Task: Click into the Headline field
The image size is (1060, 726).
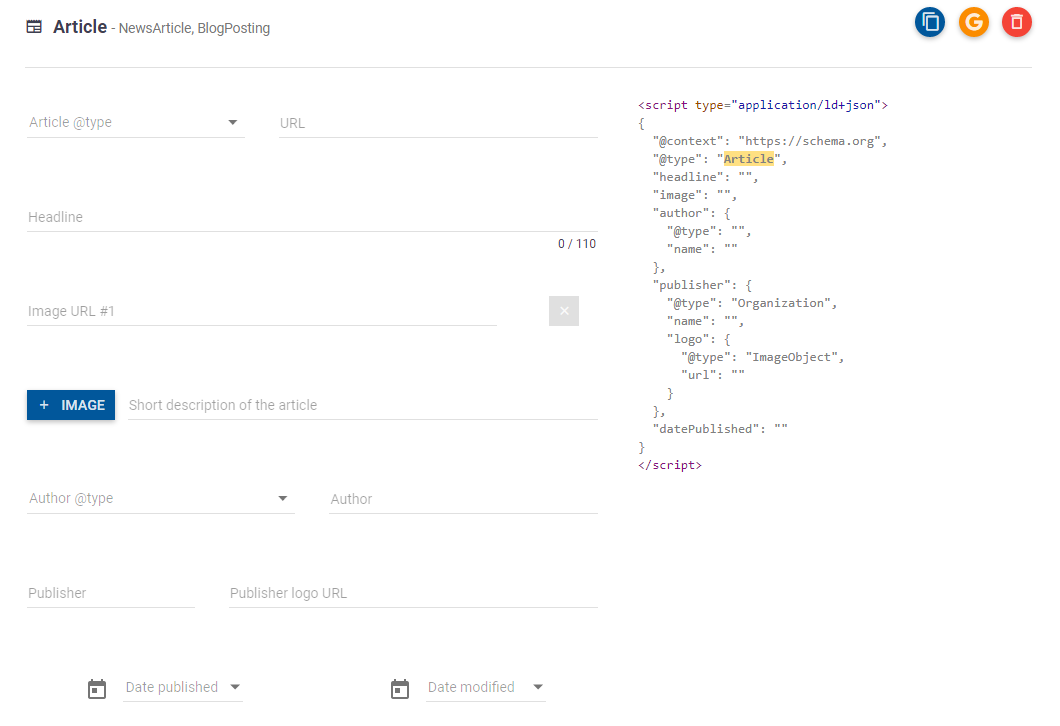Action: (x=312, y=217)
